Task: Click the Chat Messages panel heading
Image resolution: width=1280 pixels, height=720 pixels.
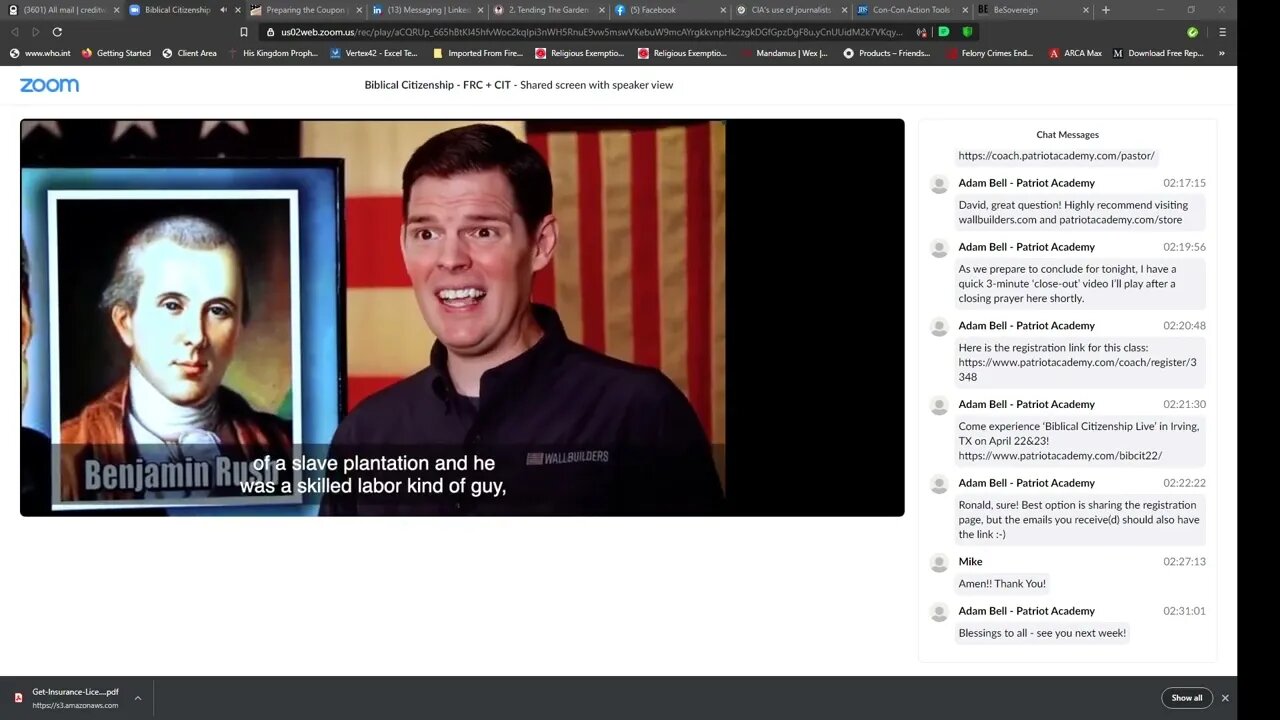Action: (1067, 134)
